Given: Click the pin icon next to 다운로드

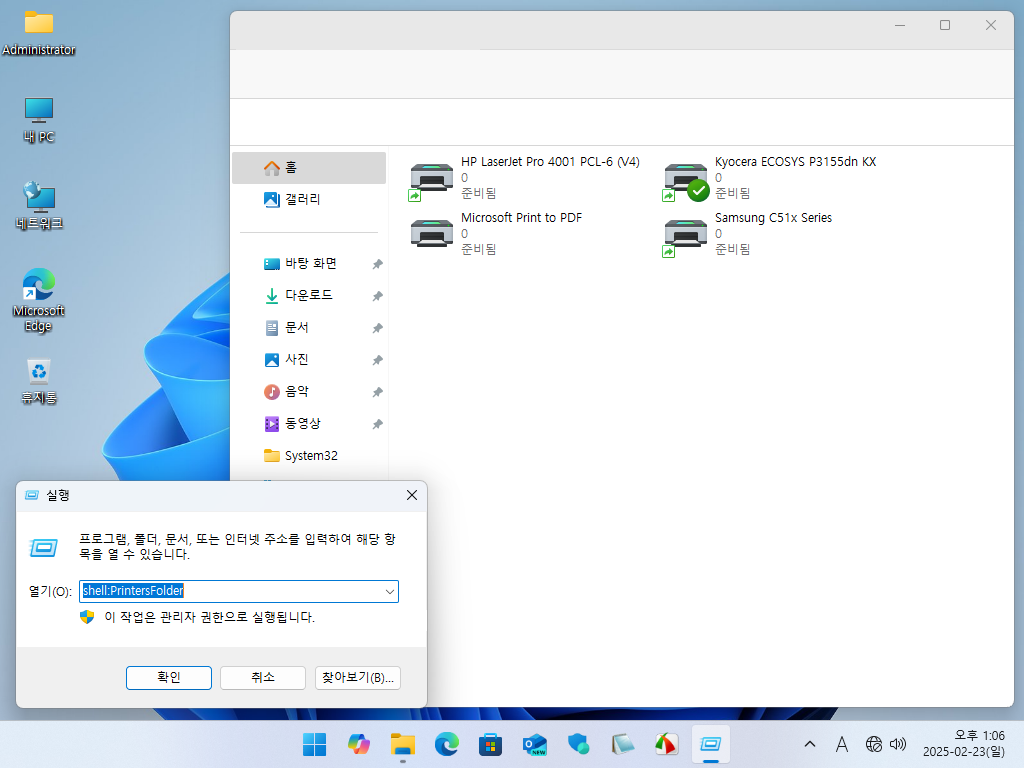Looking at the screenshot, I should coord(377,296).
